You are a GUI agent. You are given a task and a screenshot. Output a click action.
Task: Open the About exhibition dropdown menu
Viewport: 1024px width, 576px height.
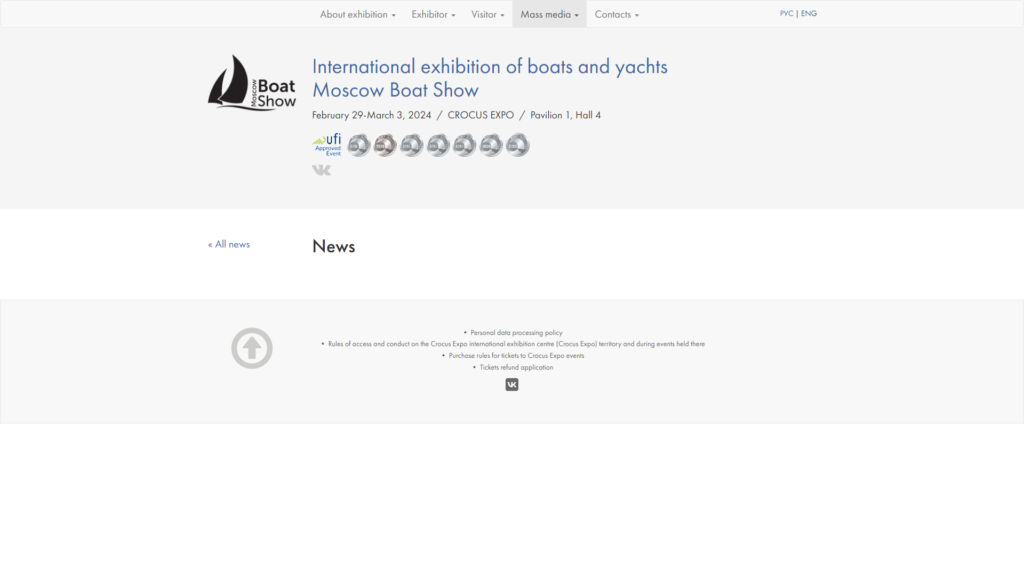click(357, 14)
